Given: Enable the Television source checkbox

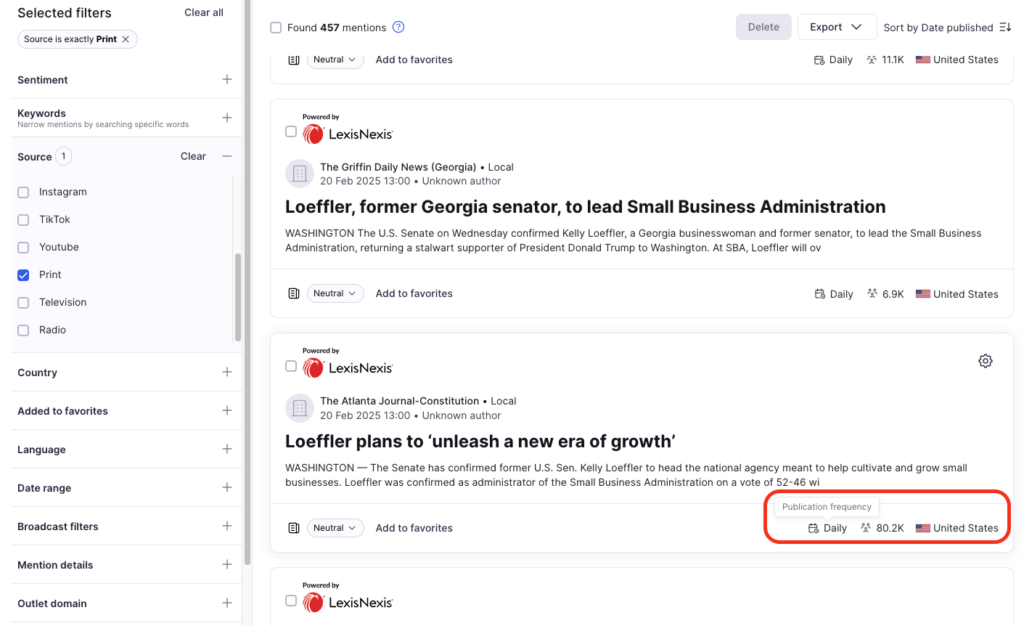Looking at the screenshot, I should (24, 302).
